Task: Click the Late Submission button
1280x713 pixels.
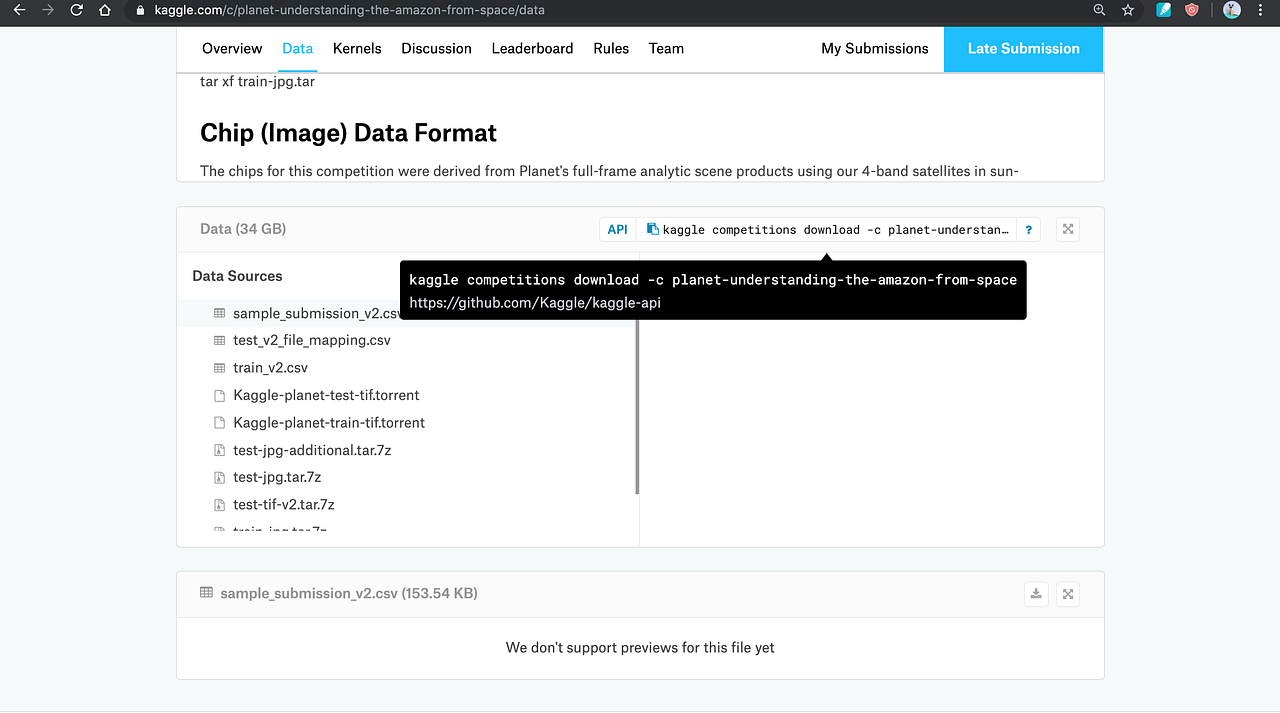Action: click(x=1023, y=48)
